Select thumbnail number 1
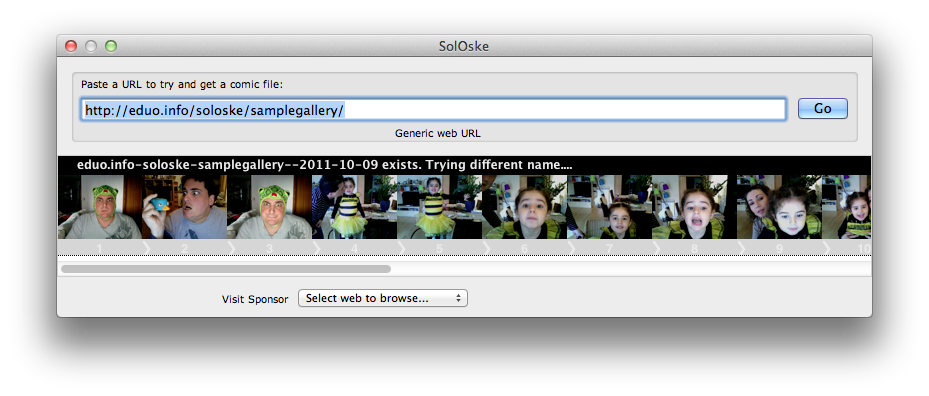Screen dimensions: 929x396 click(x=100, y=207)
